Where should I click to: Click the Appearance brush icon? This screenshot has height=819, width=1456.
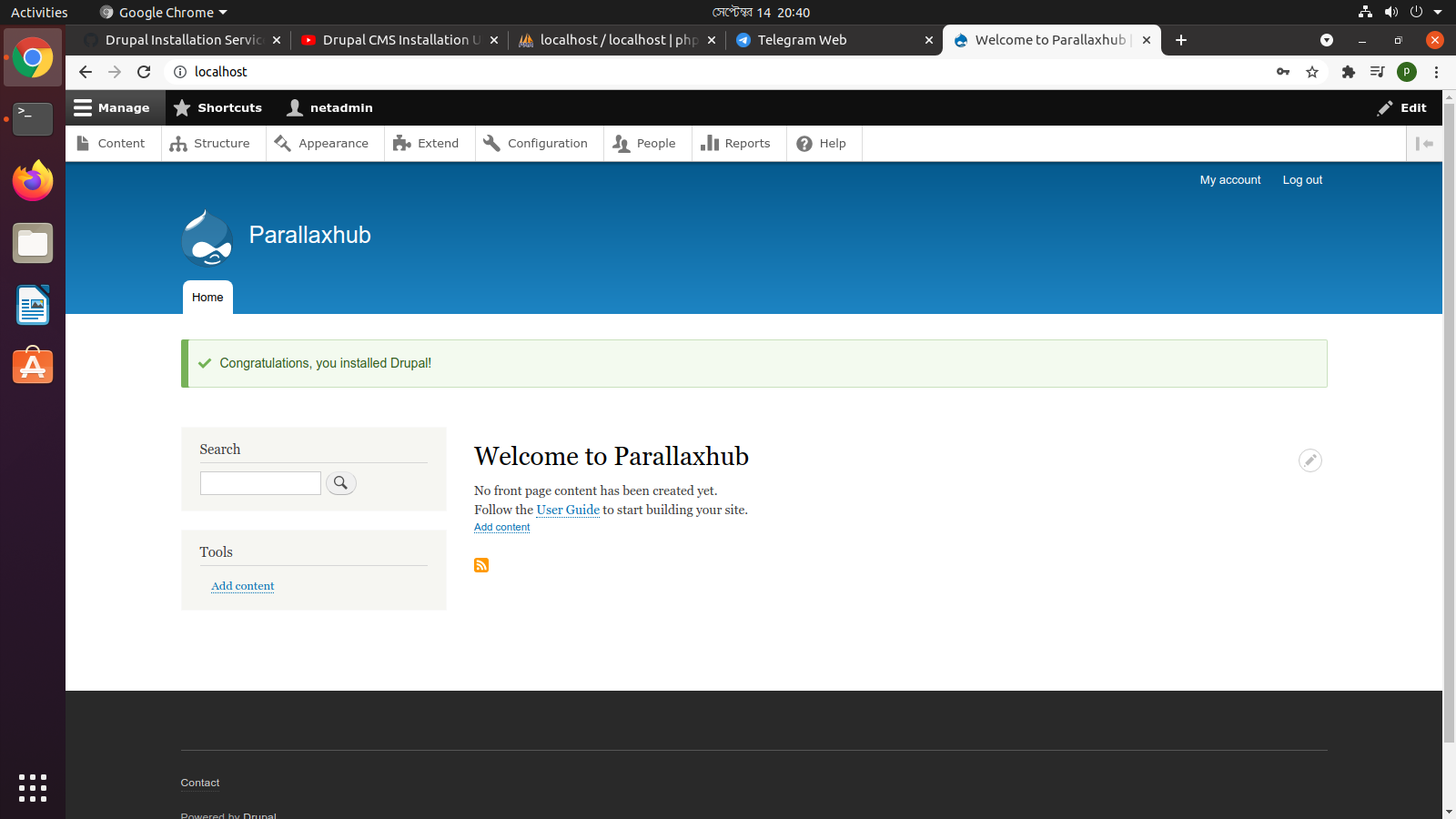pyautogui.click(x=282, y=143)
